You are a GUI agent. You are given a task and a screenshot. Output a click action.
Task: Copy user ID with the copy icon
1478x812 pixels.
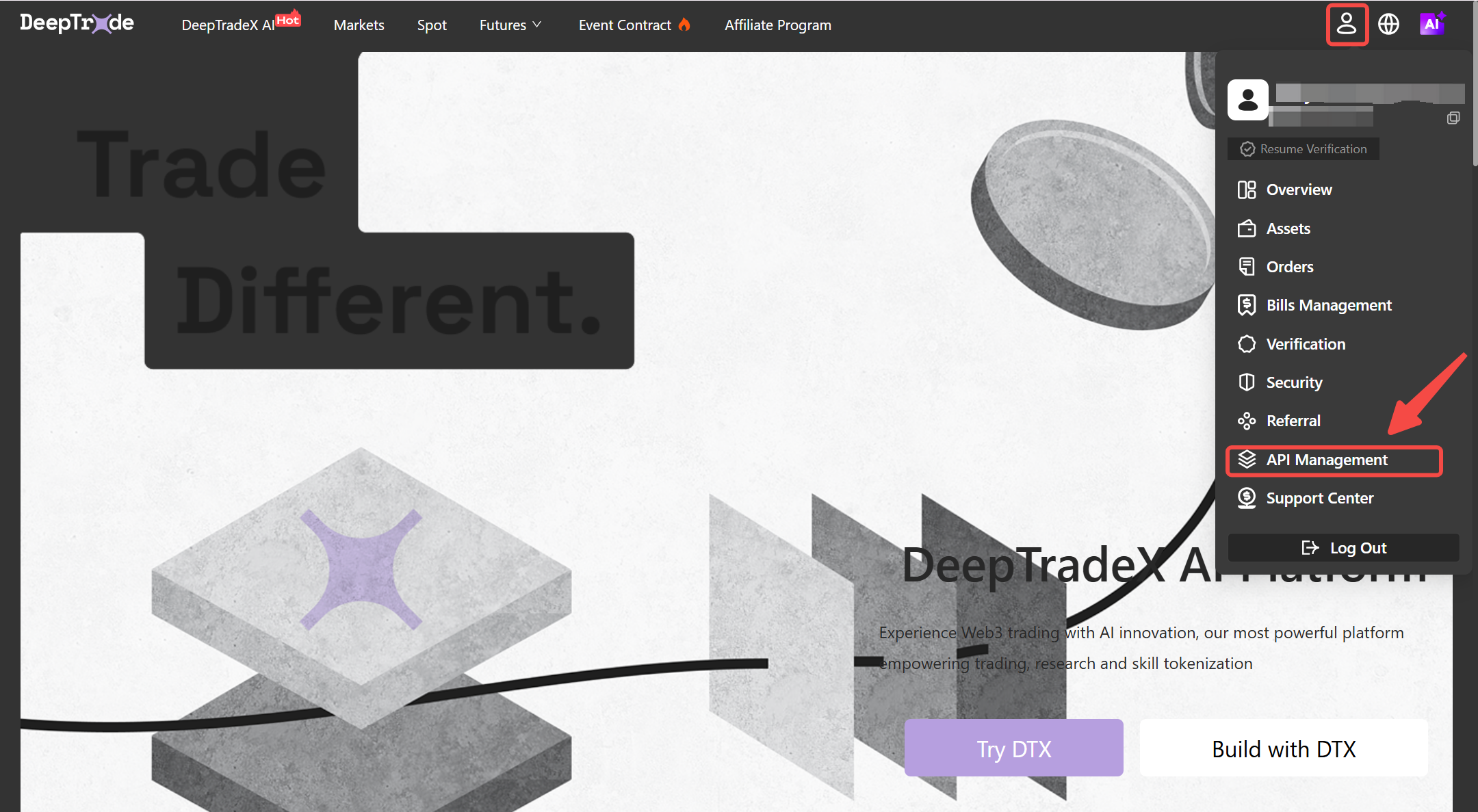click(1453, 118)
